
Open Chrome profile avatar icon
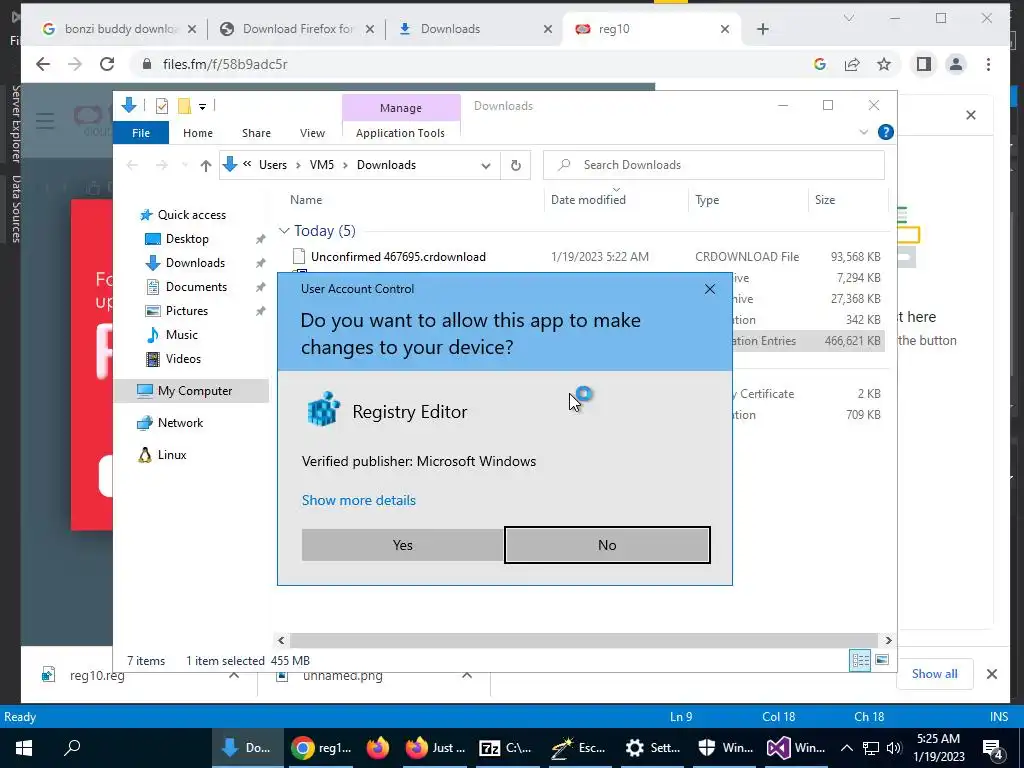click(956, 64)
